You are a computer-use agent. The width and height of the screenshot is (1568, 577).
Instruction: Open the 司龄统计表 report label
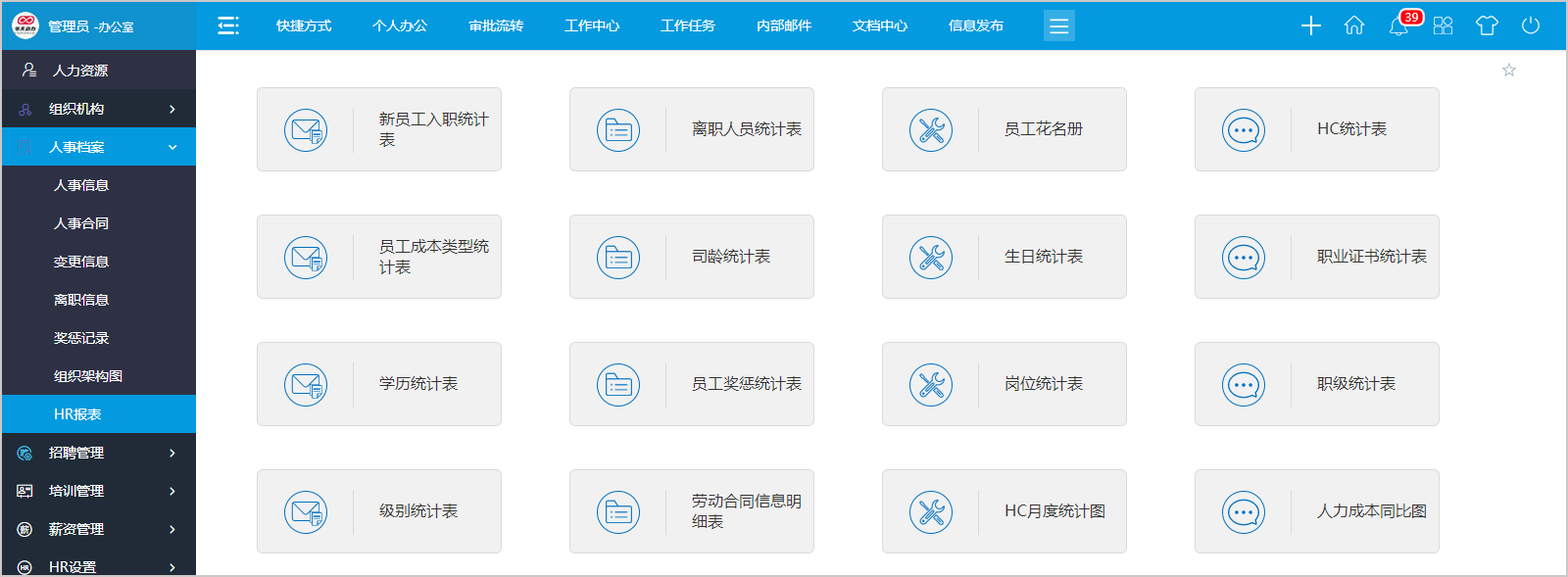(x=731, y=257)
